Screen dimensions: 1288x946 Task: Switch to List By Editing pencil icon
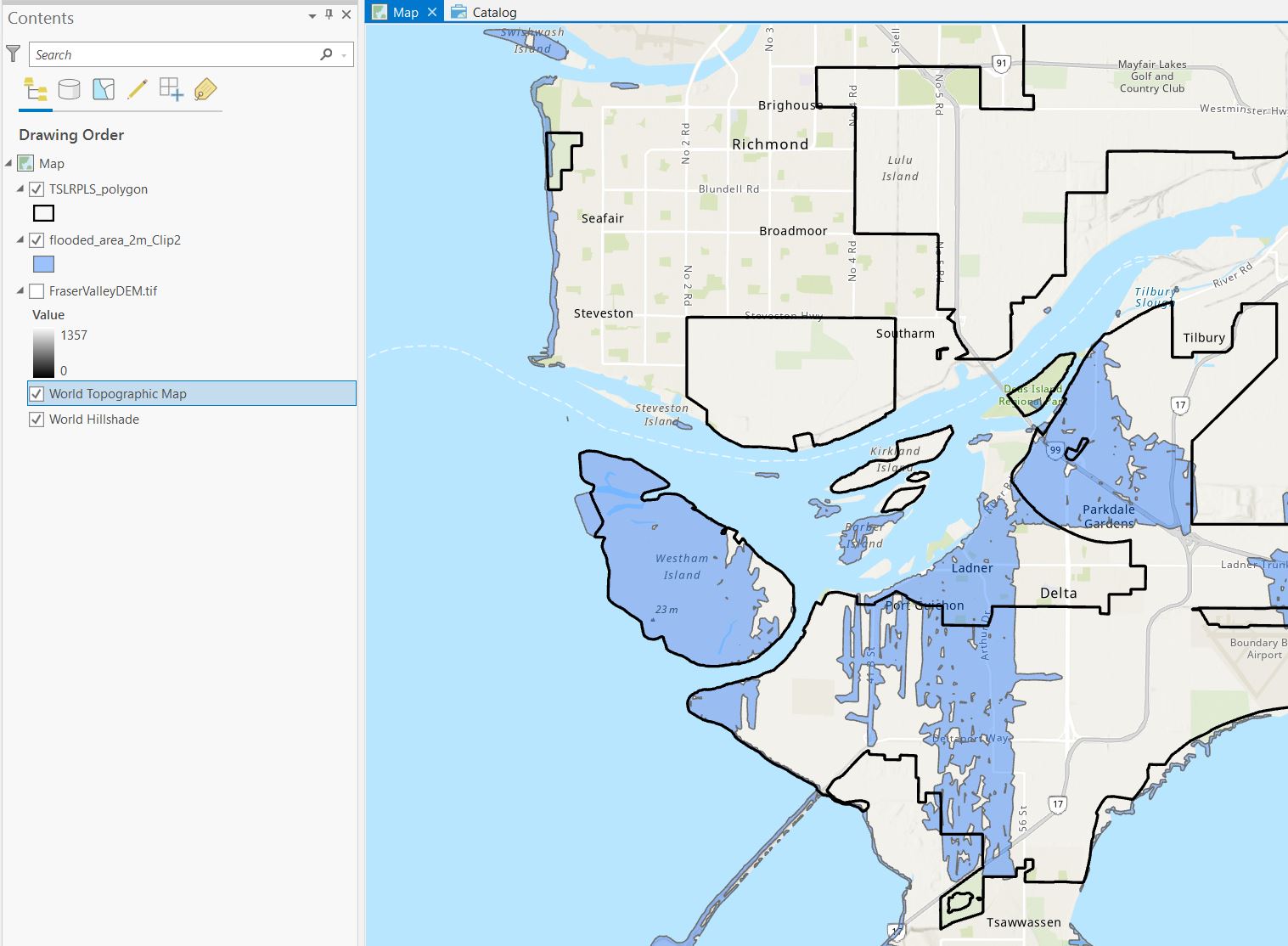coord(138,89)
